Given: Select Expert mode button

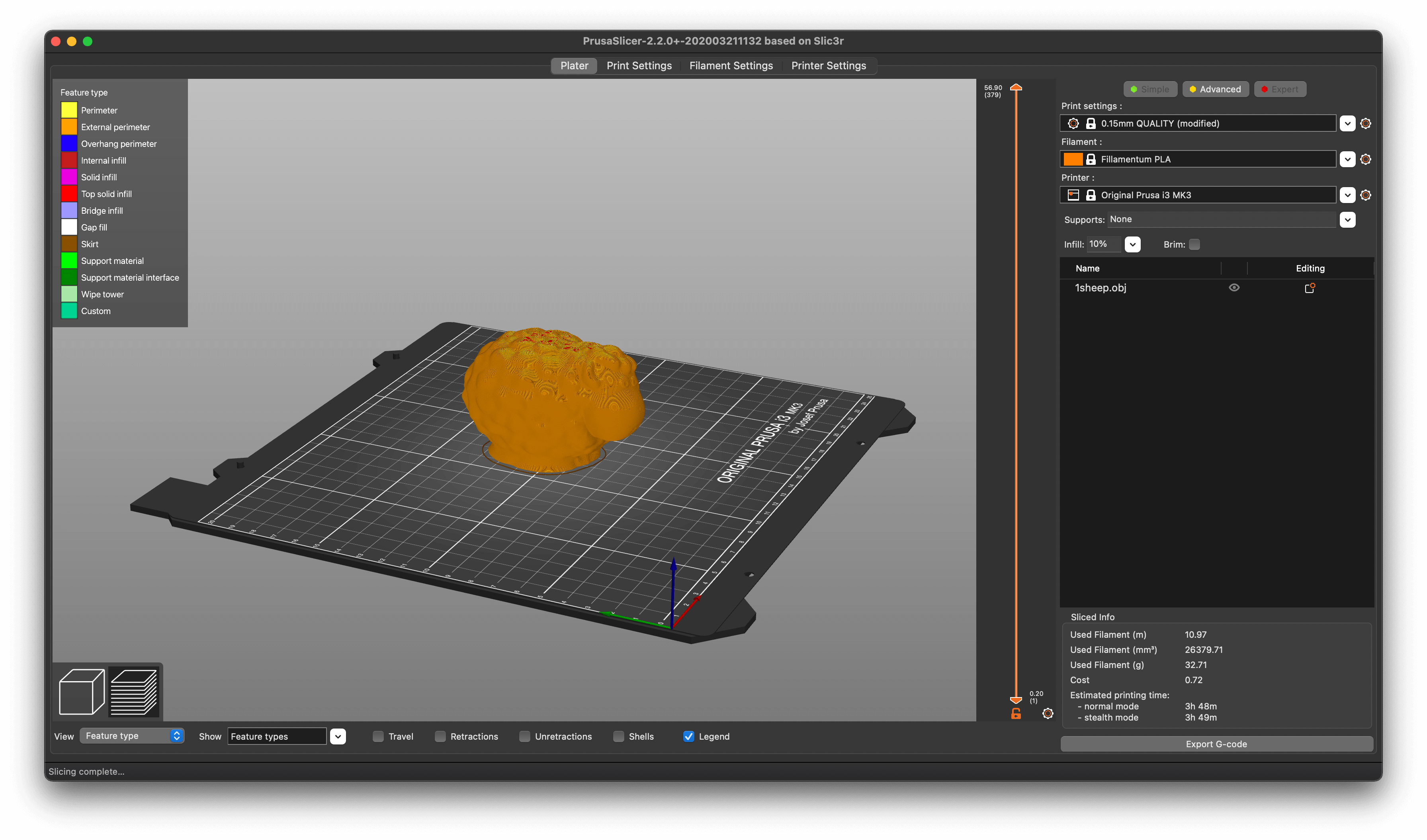Looking at the screenshot, I should (1280, 90).
